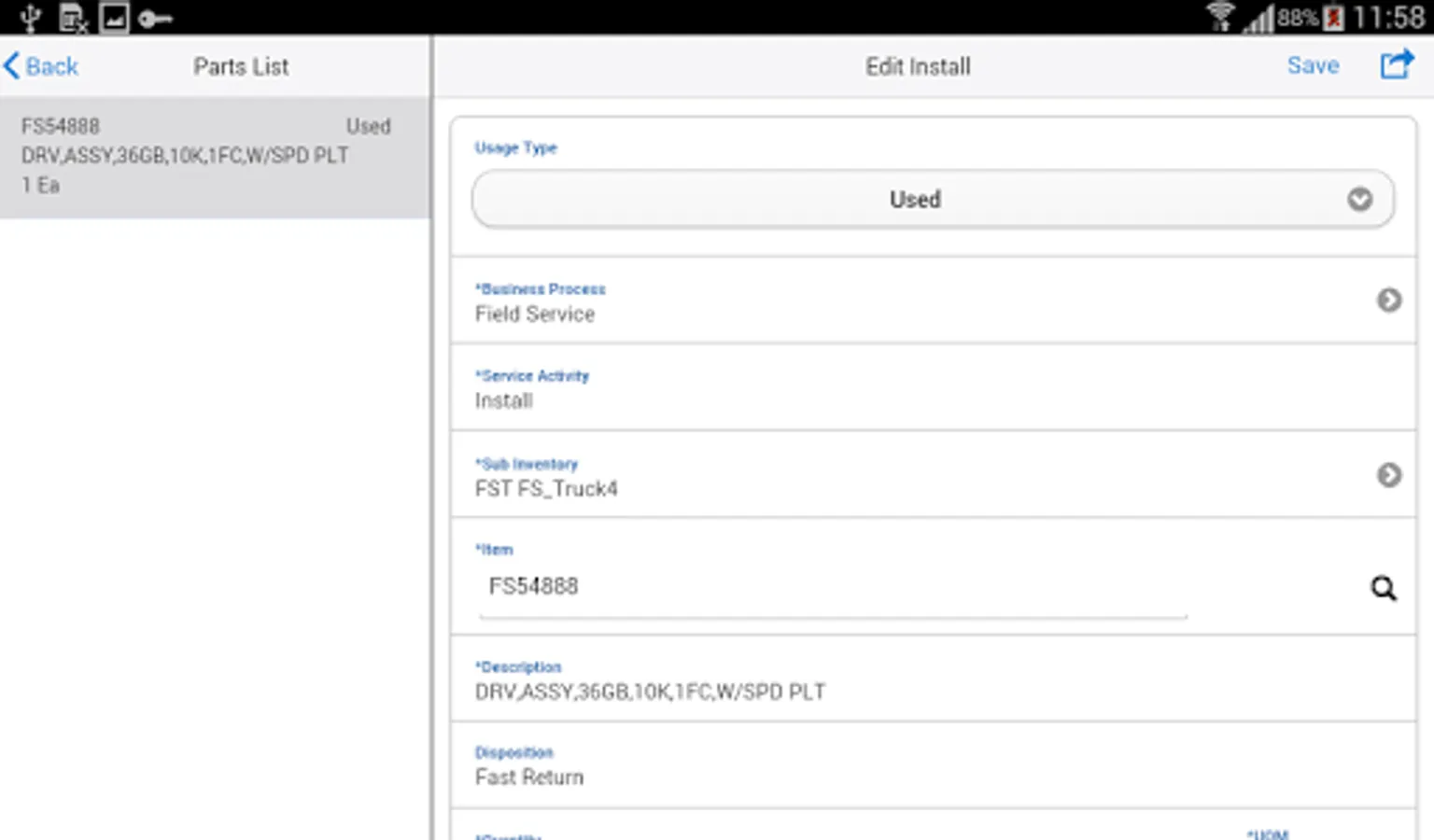Image resolution: width=1434 pixels, height=840 pixels.
Task: Tap the Disposition Fast Return row
Action: pos(933,765)
